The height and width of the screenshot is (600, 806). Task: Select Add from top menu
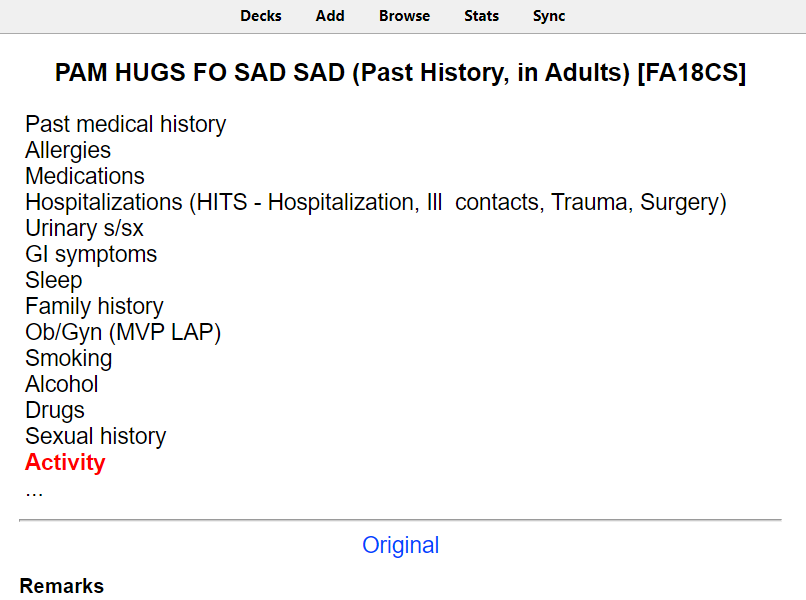(330, 16)
